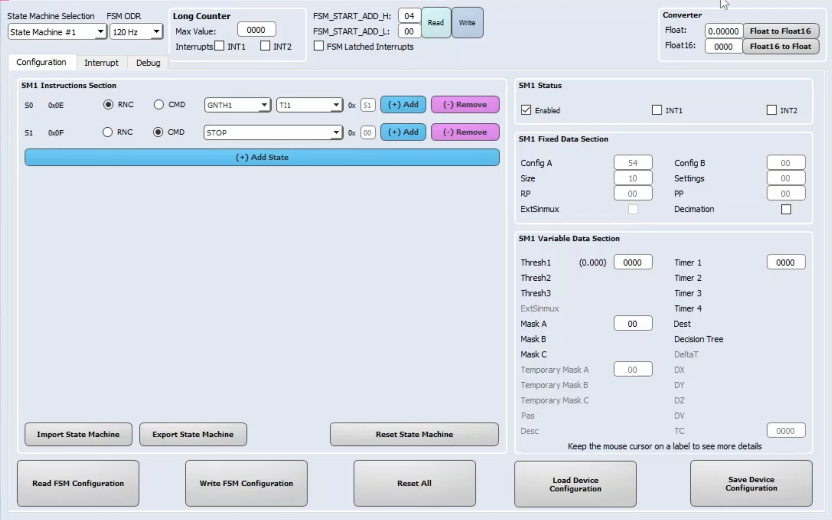Click Import State Machine
832x520 pixels.
coord(78,434)
